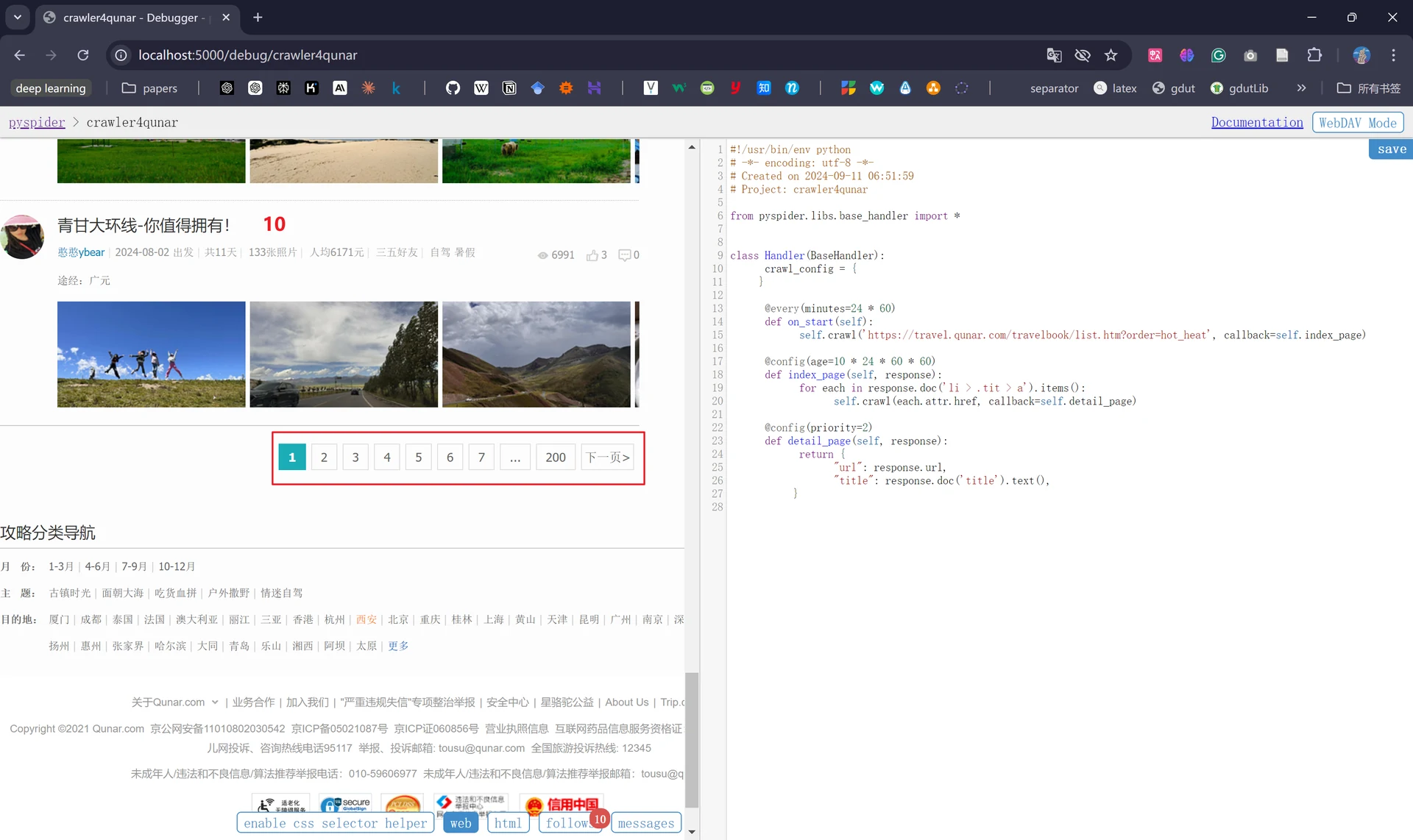1413x840 pixels.
Task: Switch to WebDAV Mode
Action: [1358, 123]
